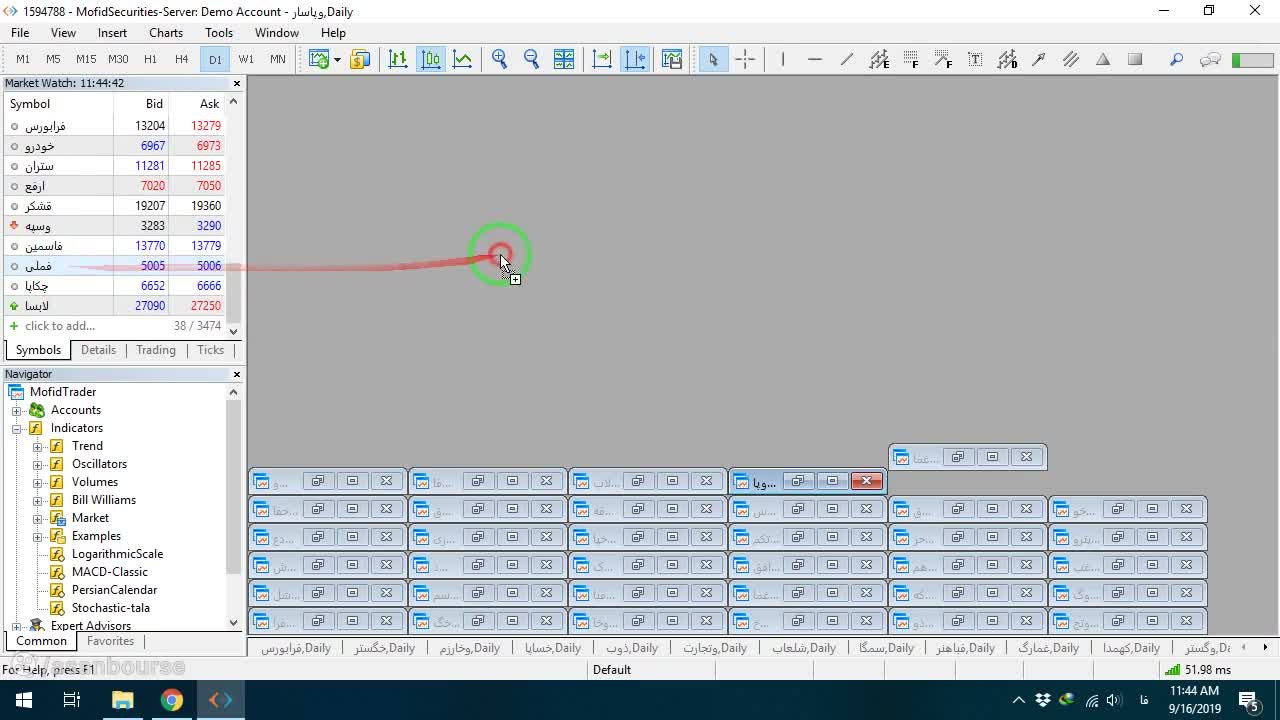Open the Charts menu
1280x720 pixels.
click(x=166, y=33)
